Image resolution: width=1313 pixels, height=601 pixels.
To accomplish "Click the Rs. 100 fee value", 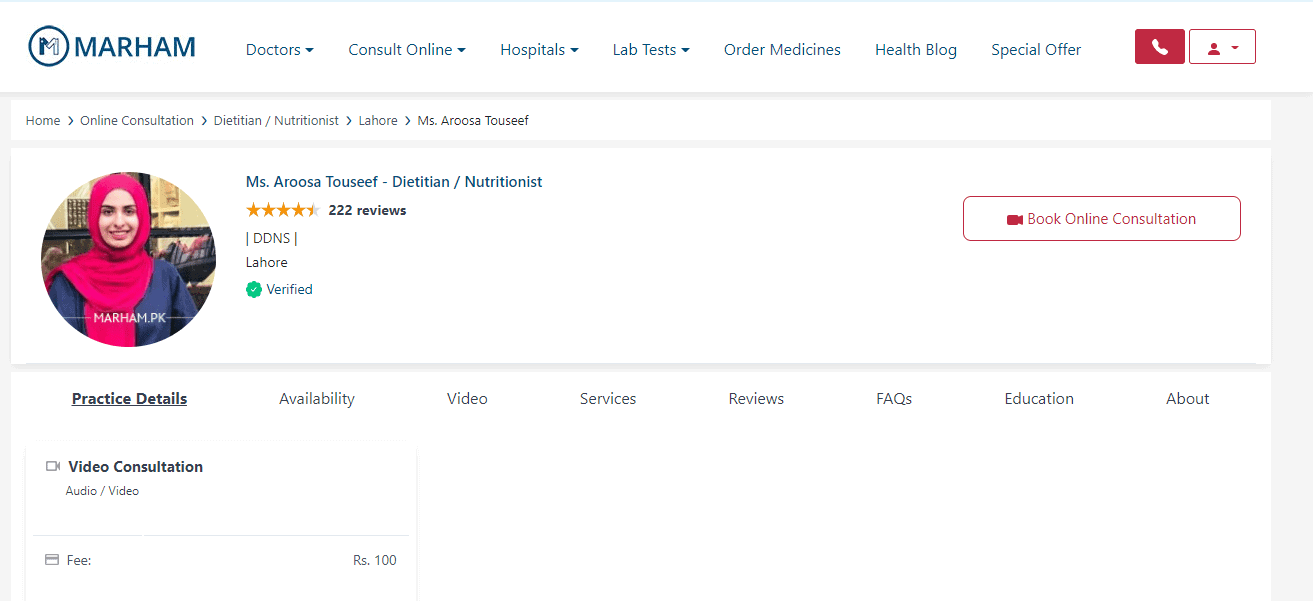I will [375, 560].
